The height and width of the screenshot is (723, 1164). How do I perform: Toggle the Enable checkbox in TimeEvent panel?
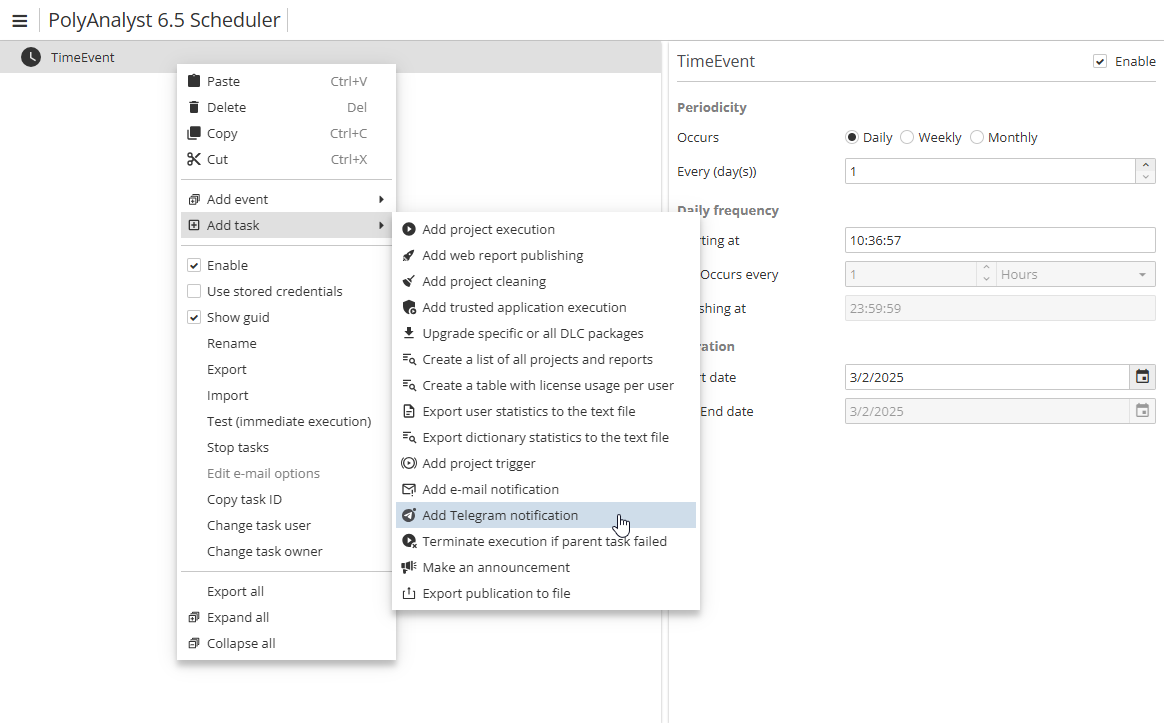(1100, 62)
